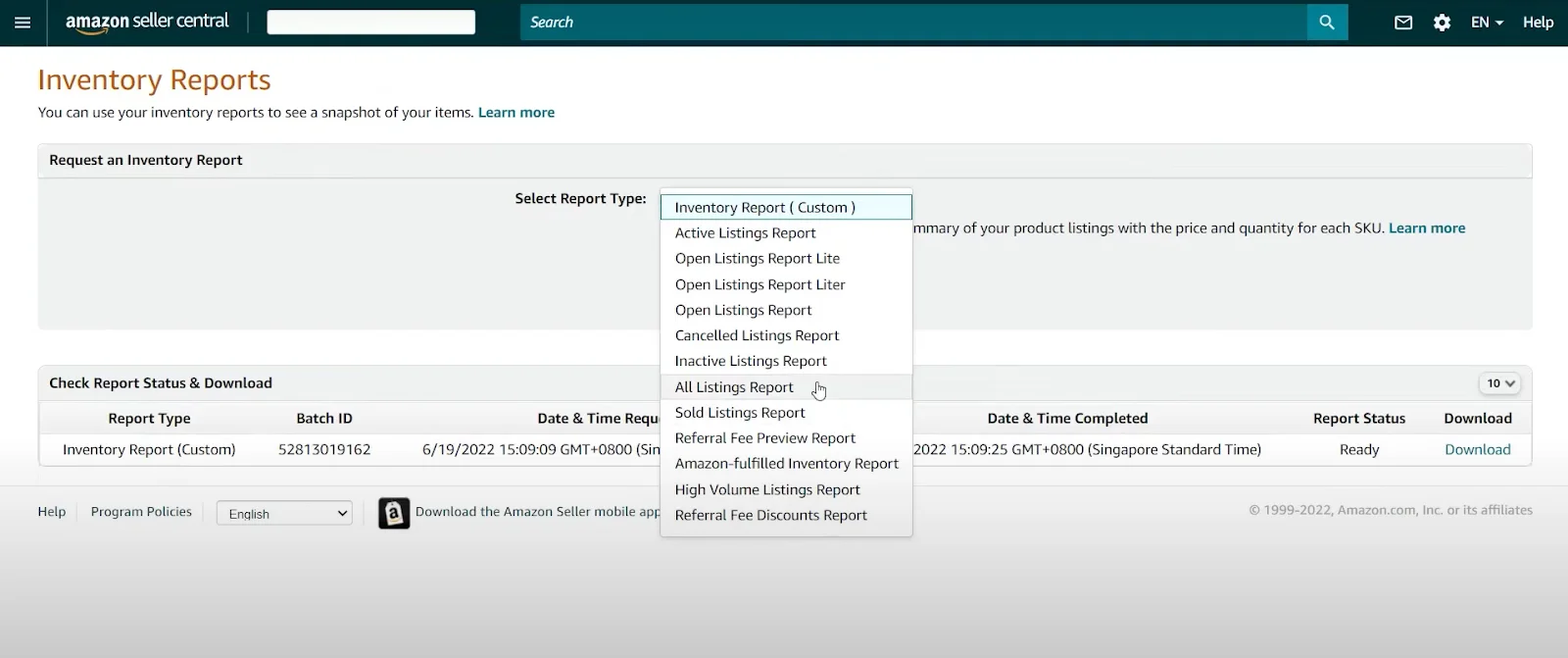
Task: Click Learn more under Inventory Reports heading
Action: pyautogui.click(x=516, y=113)
